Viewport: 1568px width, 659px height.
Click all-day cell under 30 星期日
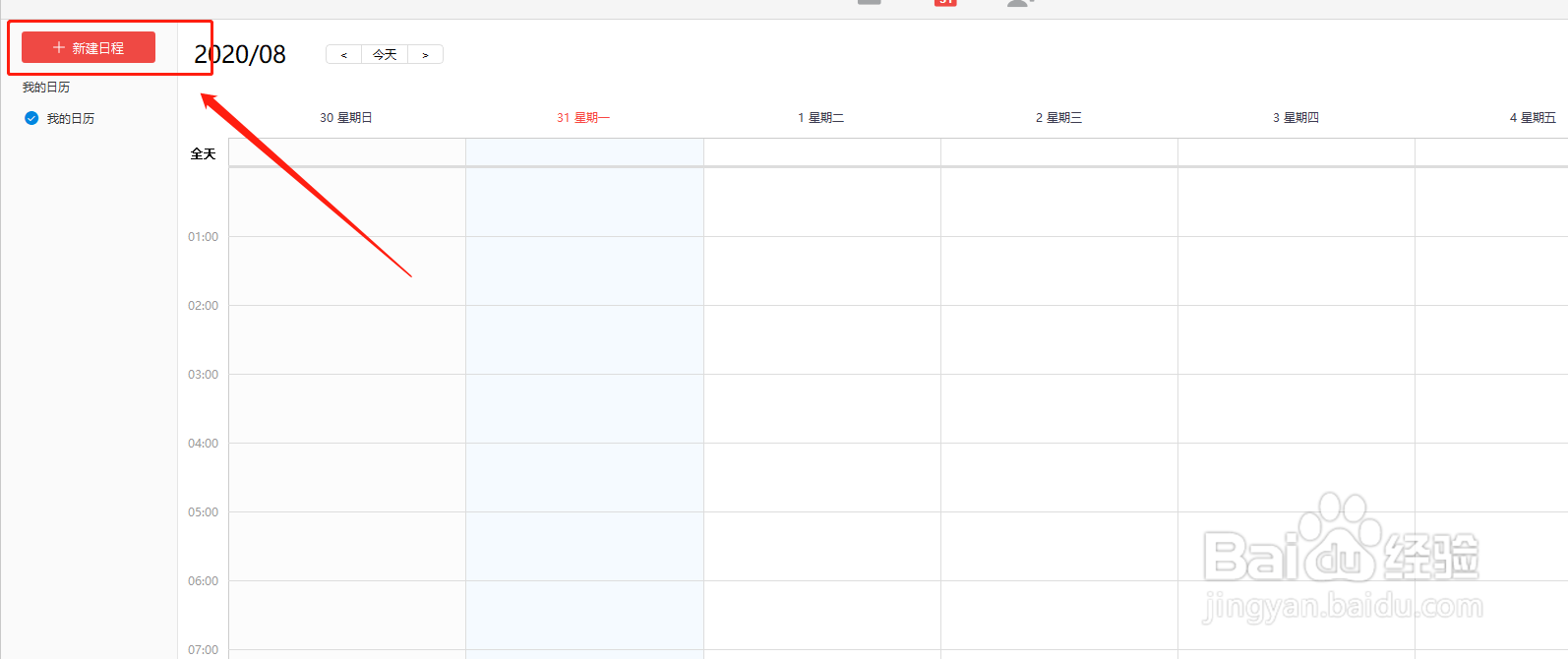(x=347, y=152)
